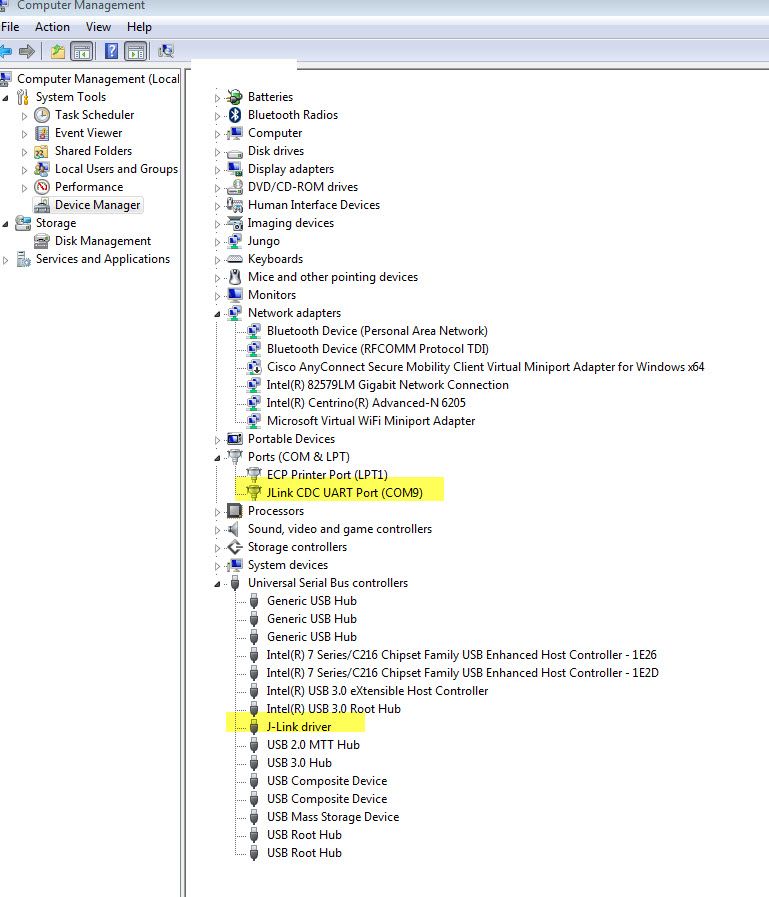This screenshot has width=769, height=897.
Task: Click the Processors chip icon
Action: (x=235, y=511)
